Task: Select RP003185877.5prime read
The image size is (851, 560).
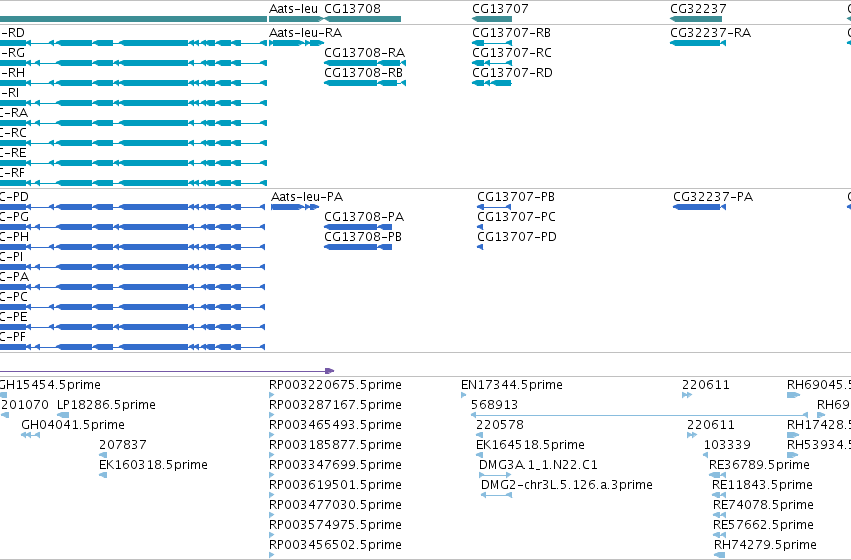Action: [271, 455]
